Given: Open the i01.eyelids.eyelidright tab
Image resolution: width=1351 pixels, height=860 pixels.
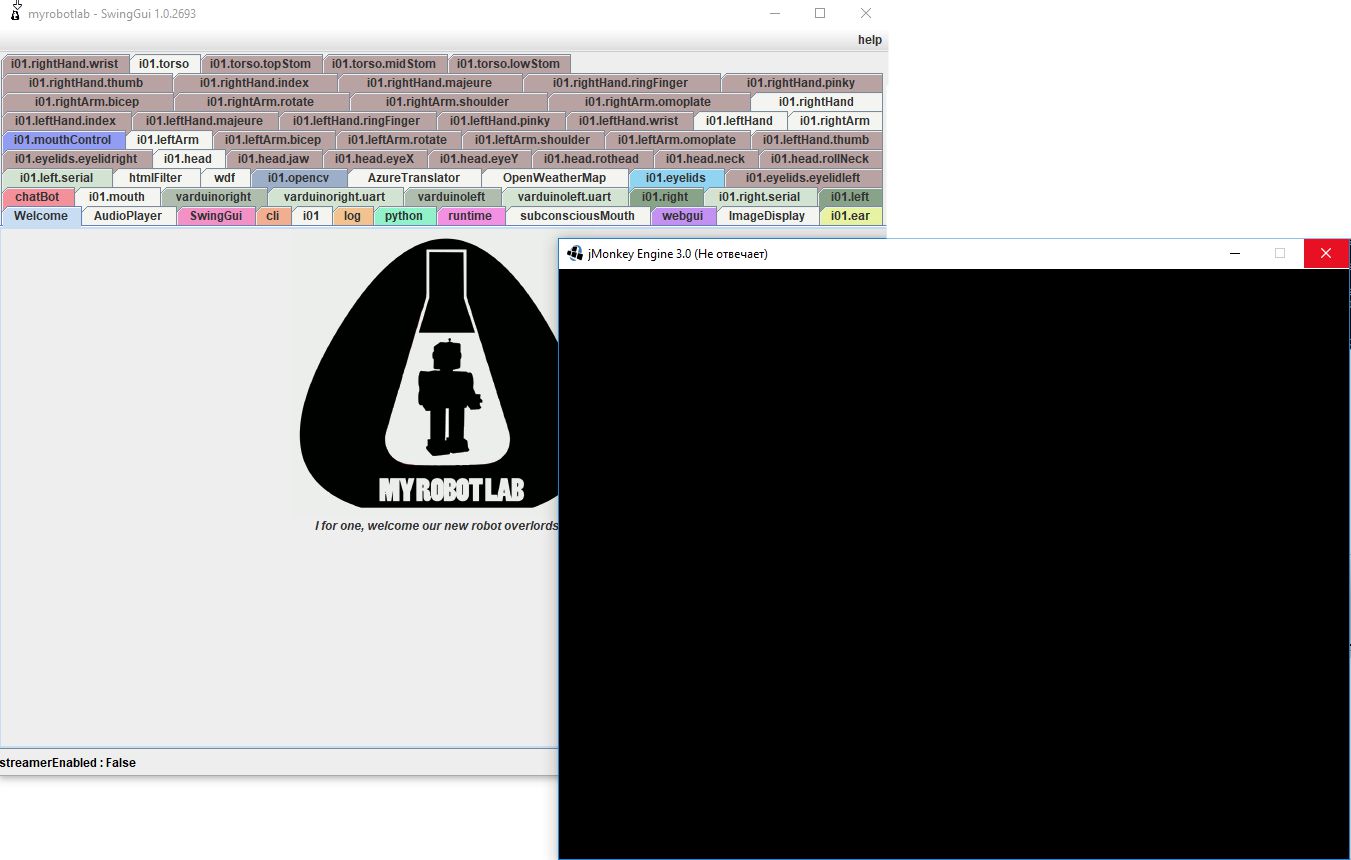Looking at the screenshot, I should [x=77, y=159].
